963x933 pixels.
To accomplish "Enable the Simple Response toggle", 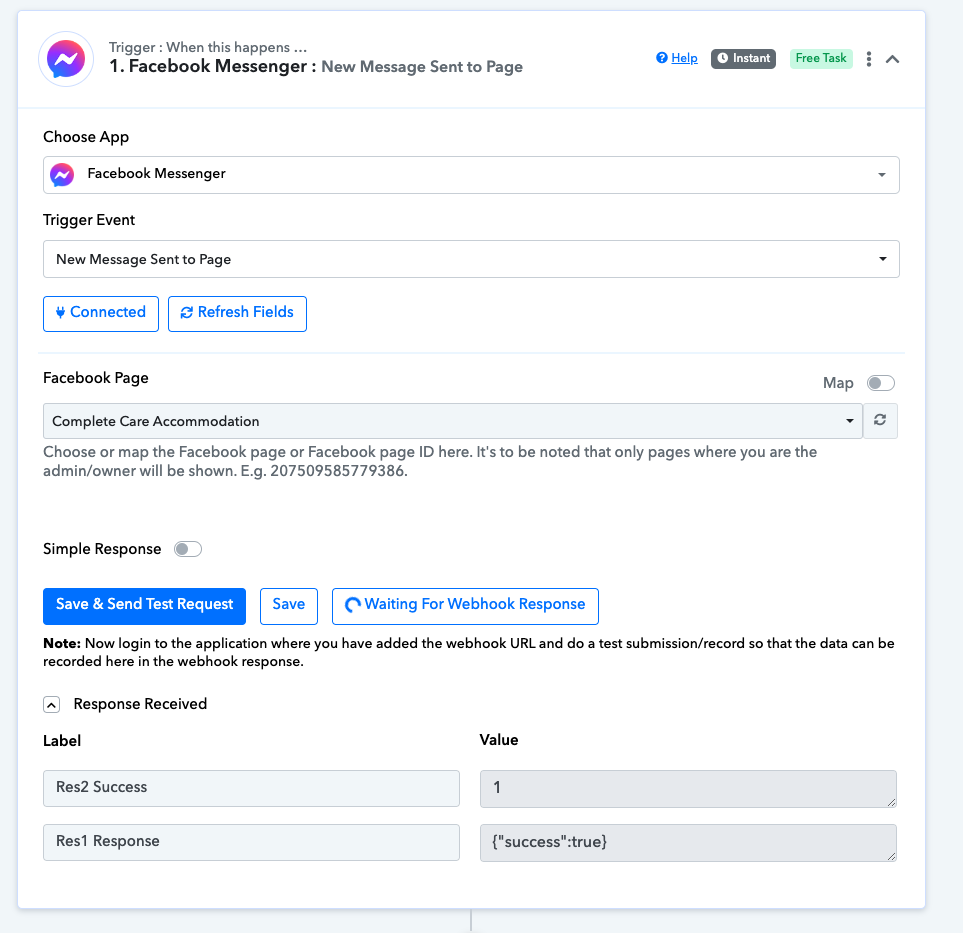I will pos(188,549).
